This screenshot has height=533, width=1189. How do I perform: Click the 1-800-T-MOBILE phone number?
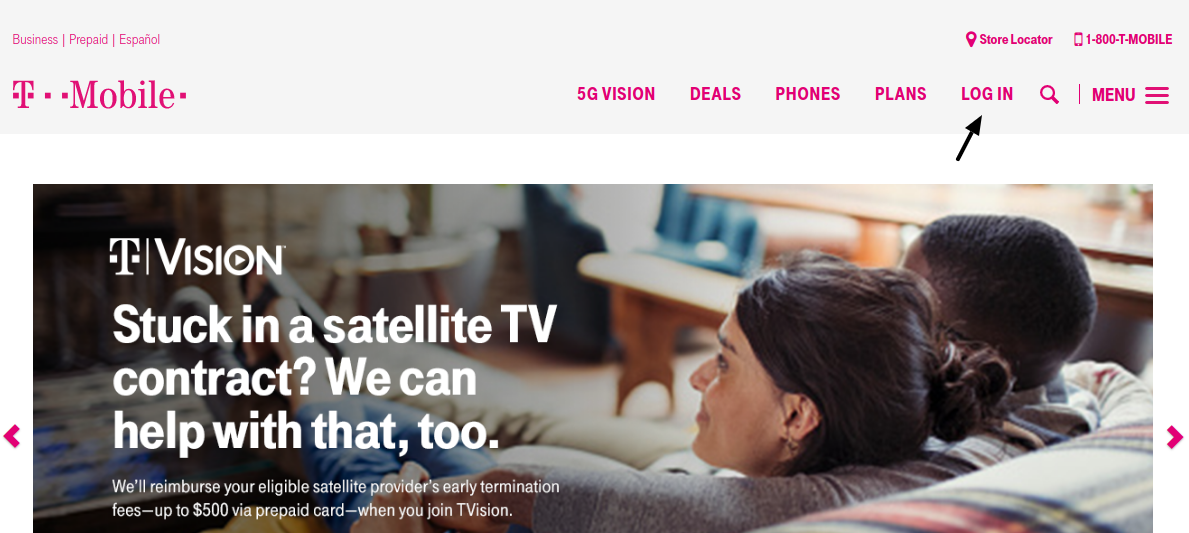click(x=1128, y=39)
